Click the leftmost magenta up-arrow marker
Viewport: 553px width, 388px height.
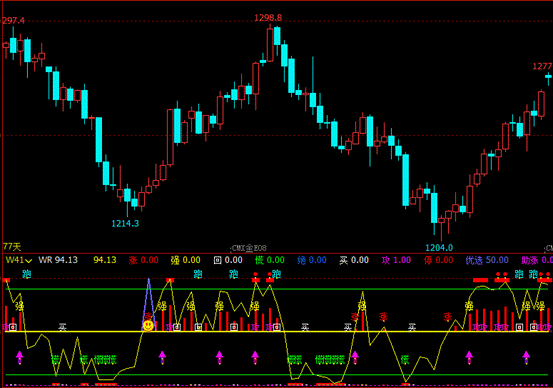20,357
